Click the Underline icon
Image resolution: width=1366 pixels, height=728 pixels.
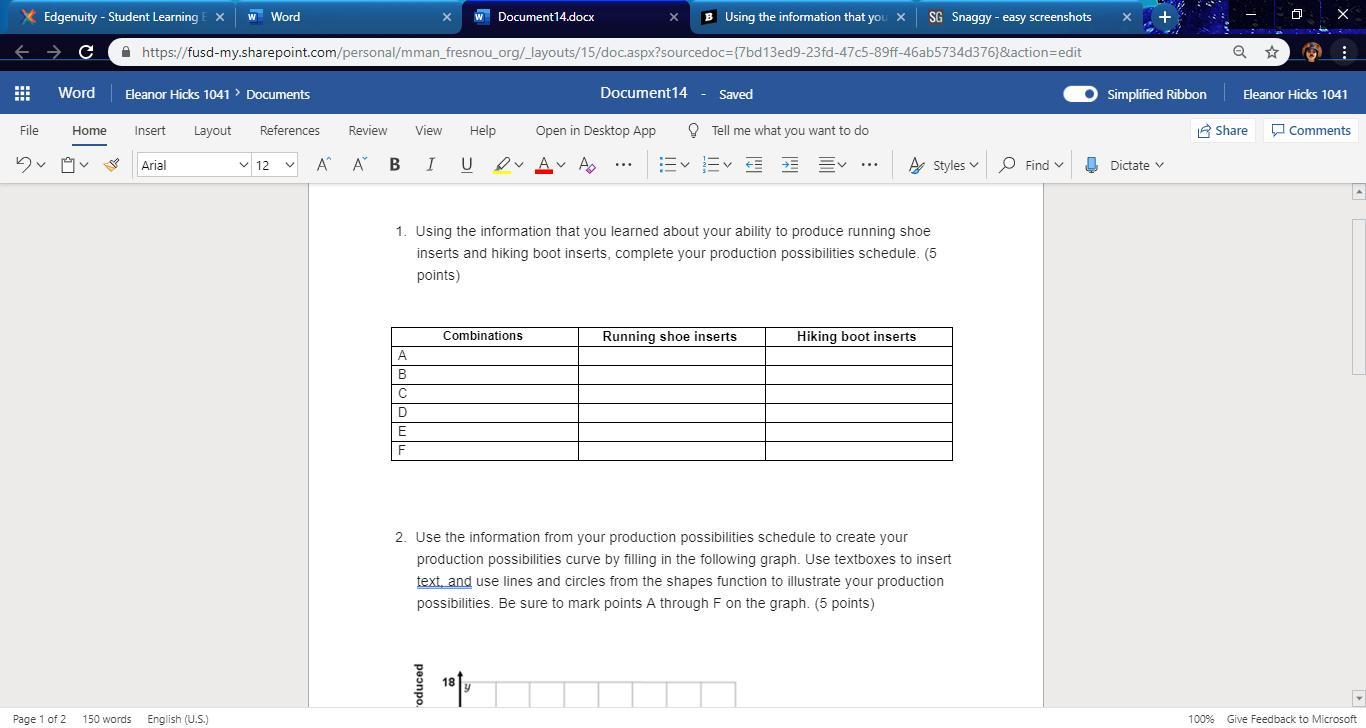[466, 165]
